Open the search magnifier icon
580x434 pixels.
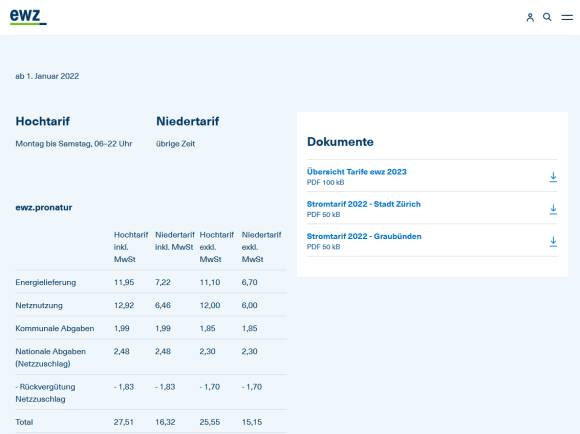pos(547,17)
